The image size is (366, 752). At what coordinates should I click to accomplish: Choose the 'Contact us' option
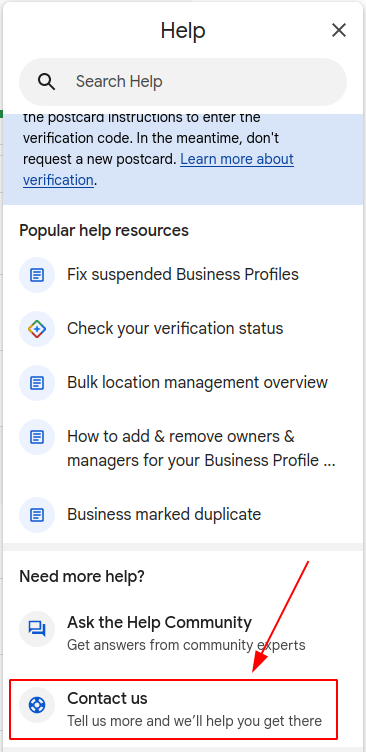(174, 709)
